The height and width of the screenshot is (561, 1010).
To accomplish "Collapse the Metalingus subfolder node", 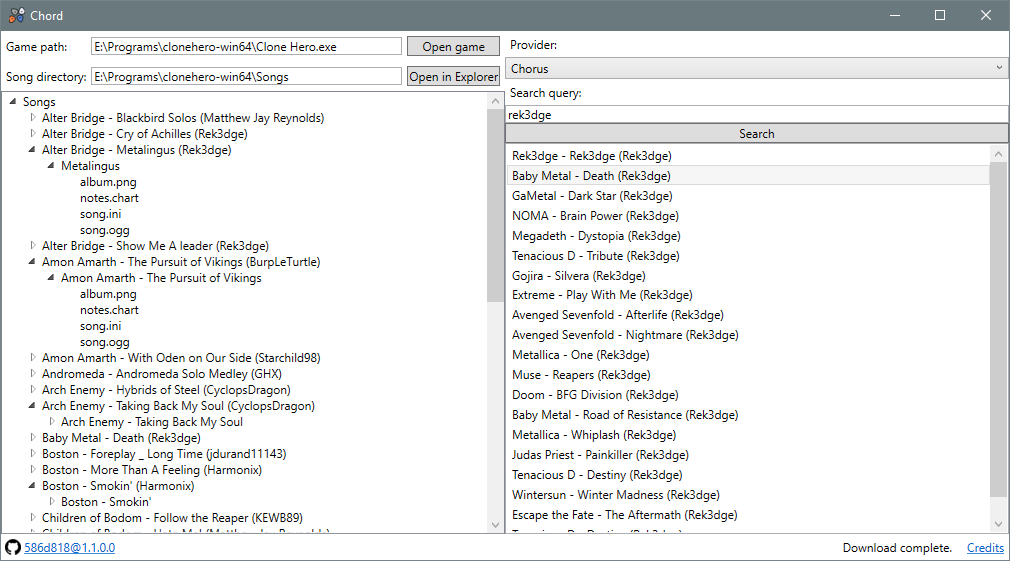I will 51,166.
